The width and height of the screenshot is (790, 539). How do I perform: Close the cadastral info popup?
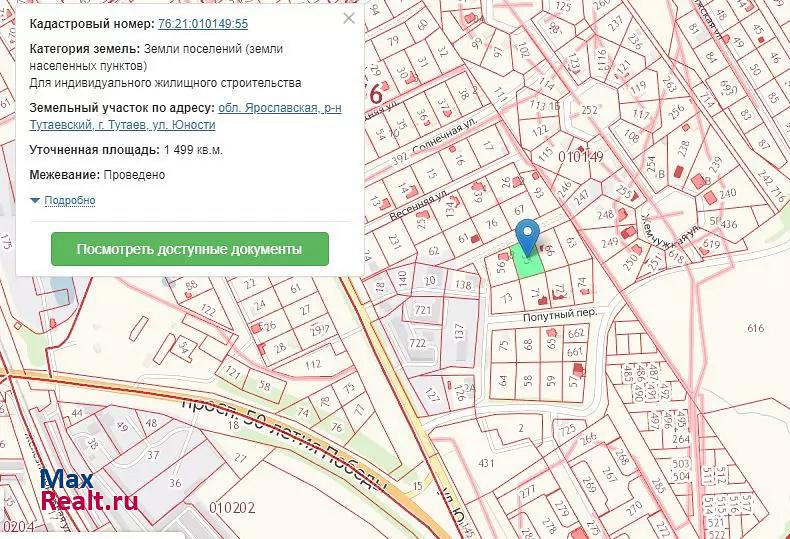click(348, 19)
